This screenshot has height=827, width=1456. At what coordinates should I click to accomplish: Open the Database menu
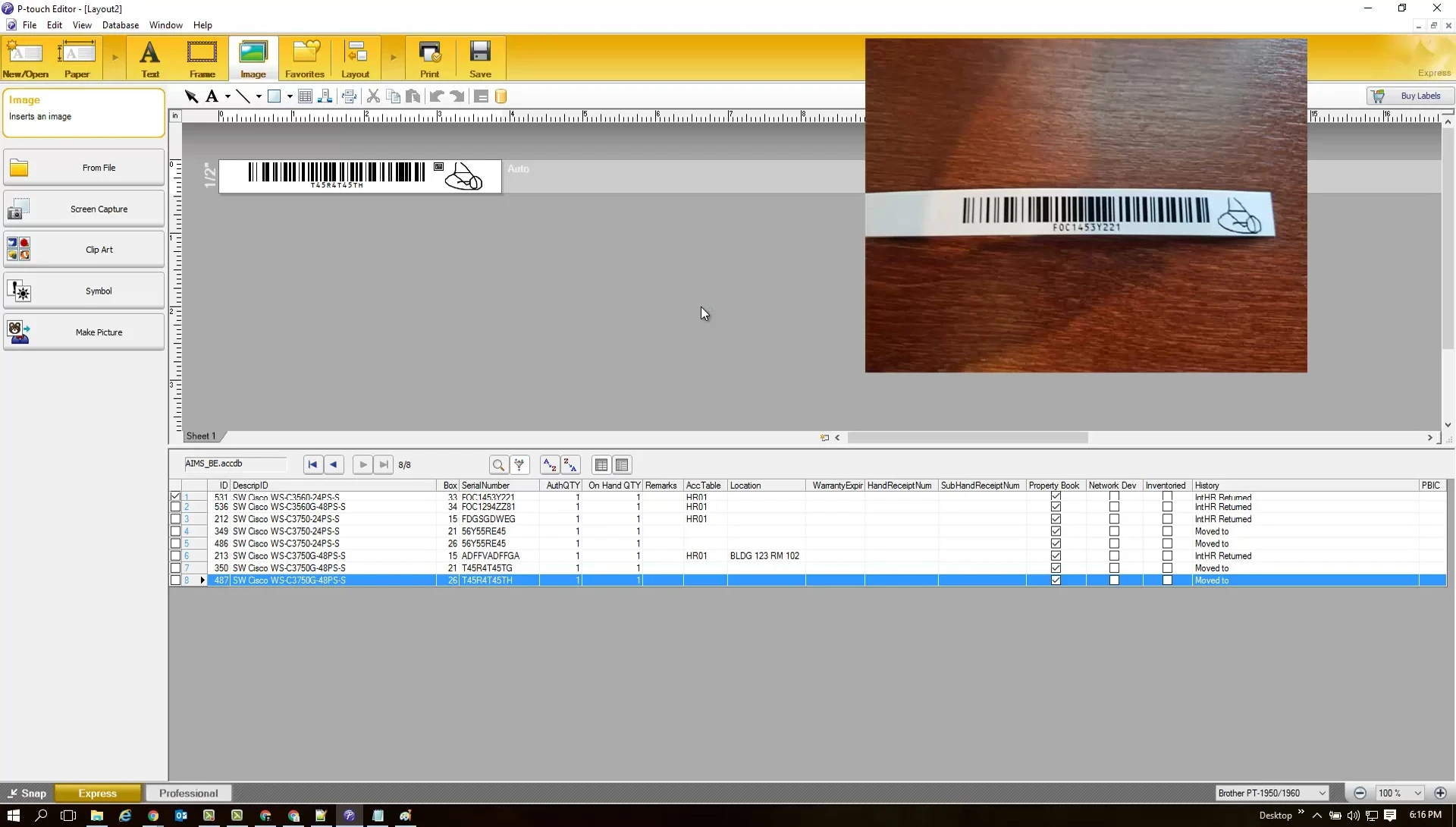coord(121,25)
